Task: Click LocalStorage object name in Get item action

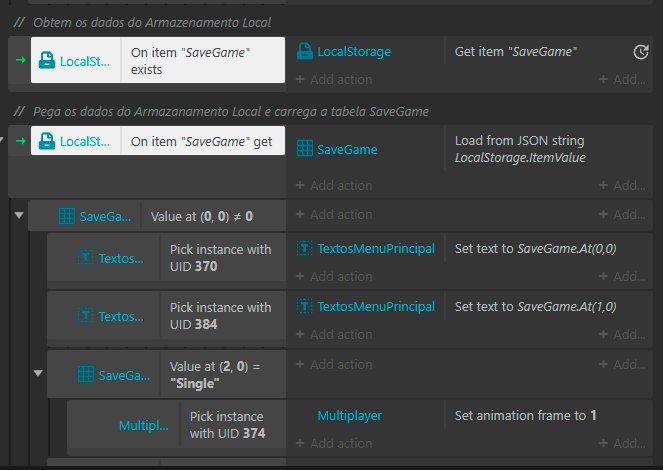Action: [354, 52]
